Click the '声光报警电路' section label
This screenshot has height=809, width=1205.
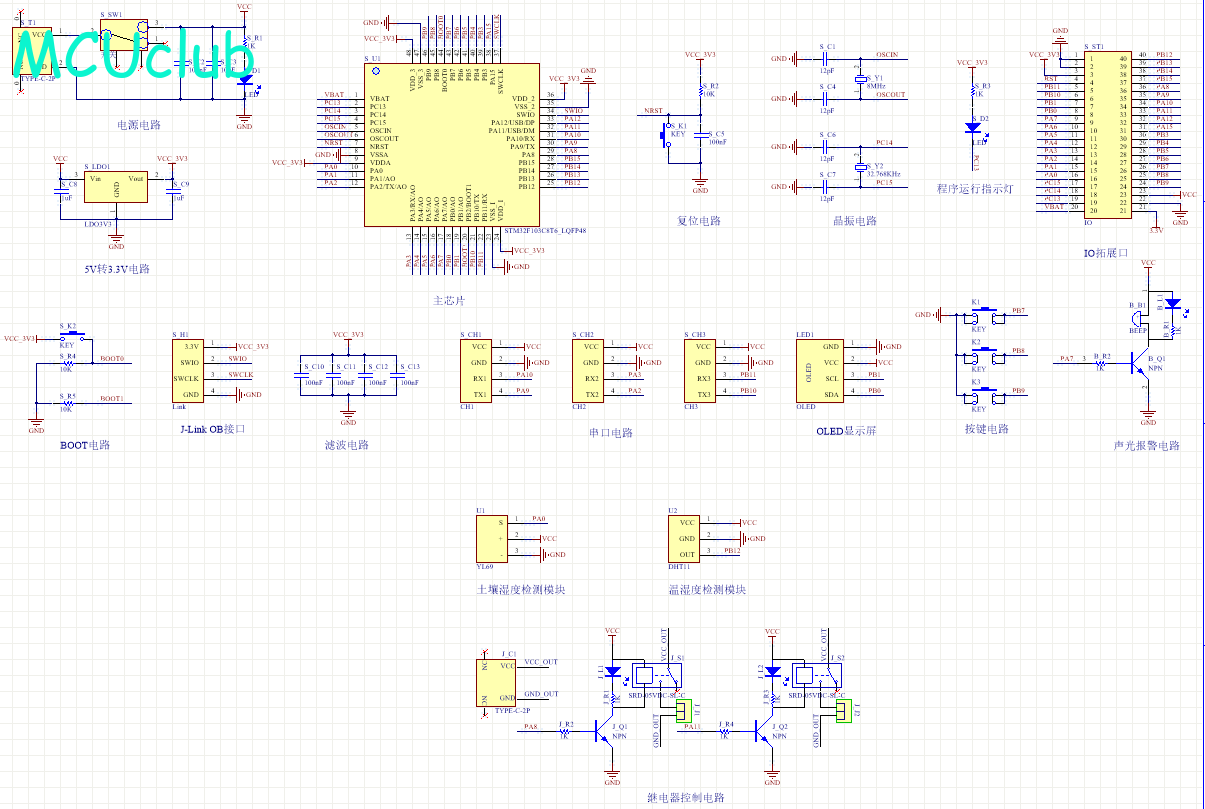click(1146, 445)
